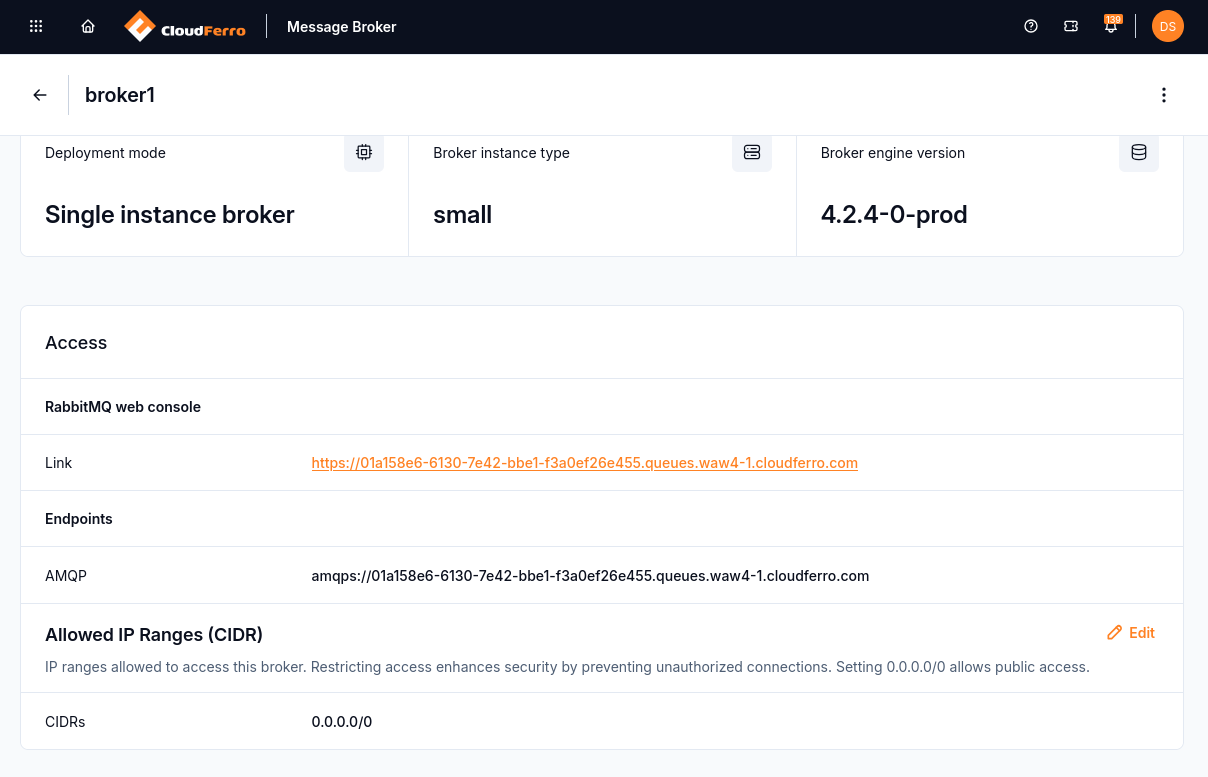Click the Single instance broker value
The height and width of the screenshot is (777, 1208).
coord(170,215)
